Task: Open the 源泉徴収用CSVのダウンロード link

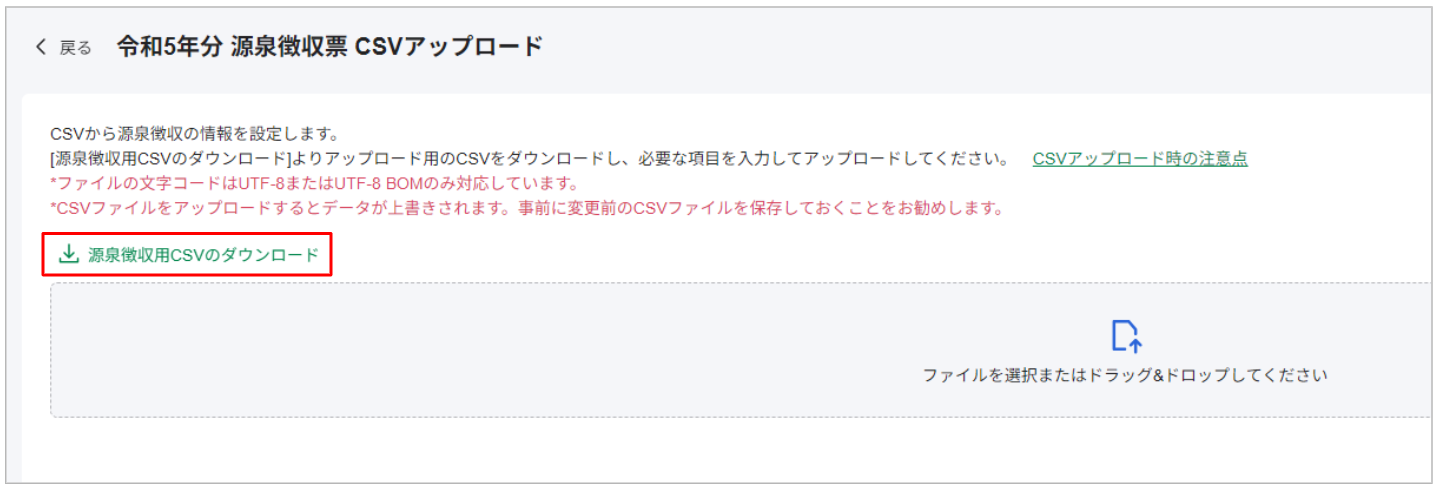Action: pos(187,255)
